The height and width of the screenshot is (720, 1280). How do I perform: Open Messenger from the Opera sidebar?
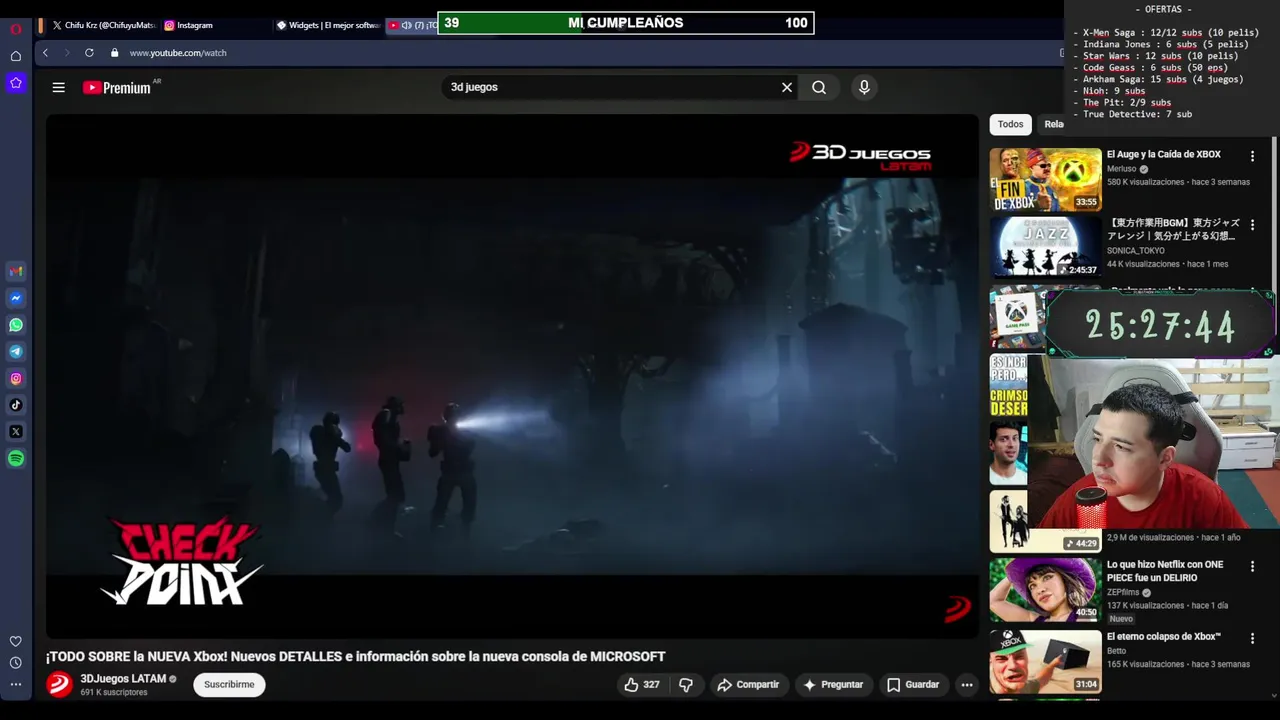click(x=16, y=298)
